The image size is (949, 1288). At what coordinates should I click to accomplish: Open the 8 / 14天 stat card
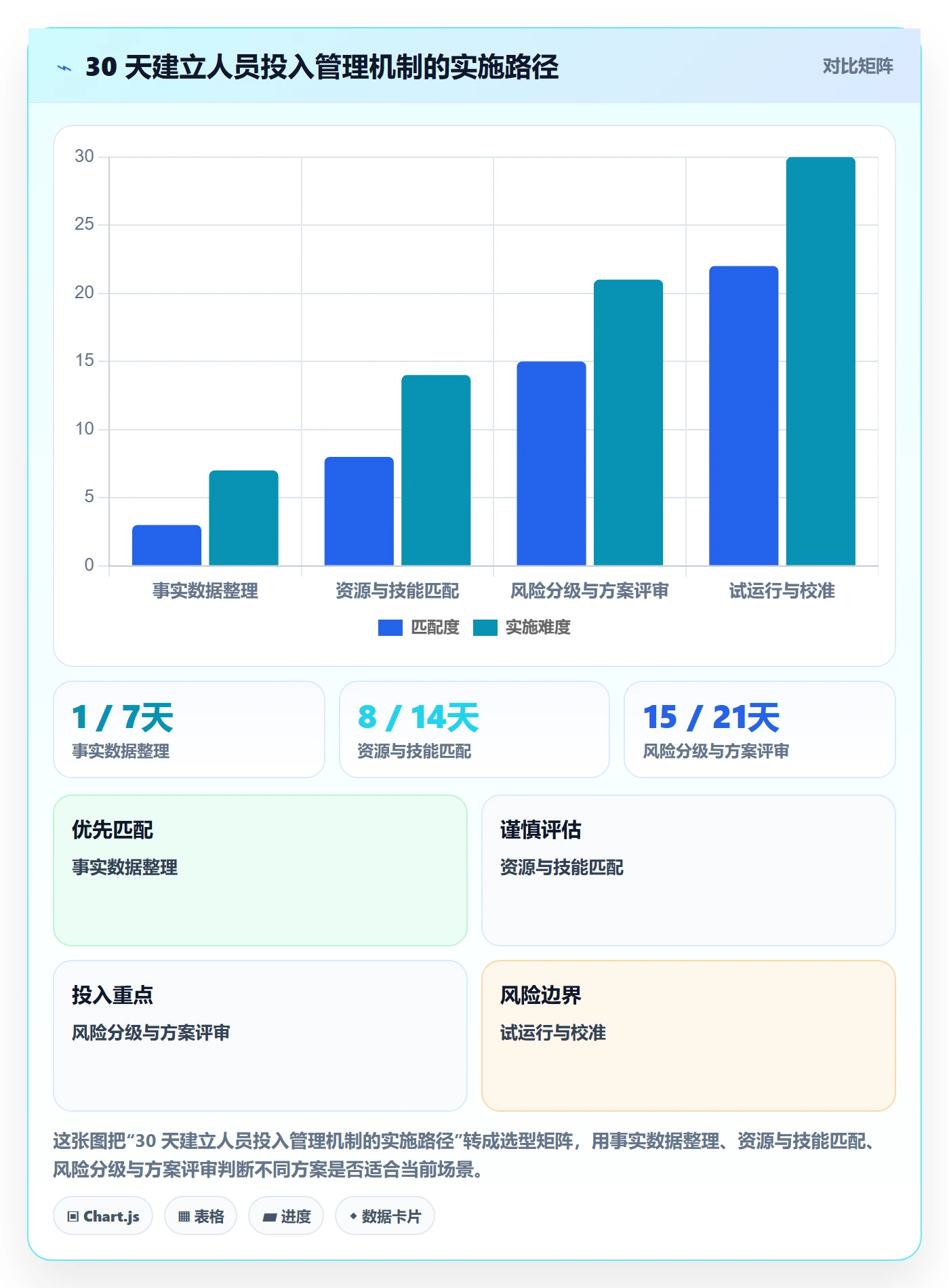pyautogui.click(x=474, y=729)
